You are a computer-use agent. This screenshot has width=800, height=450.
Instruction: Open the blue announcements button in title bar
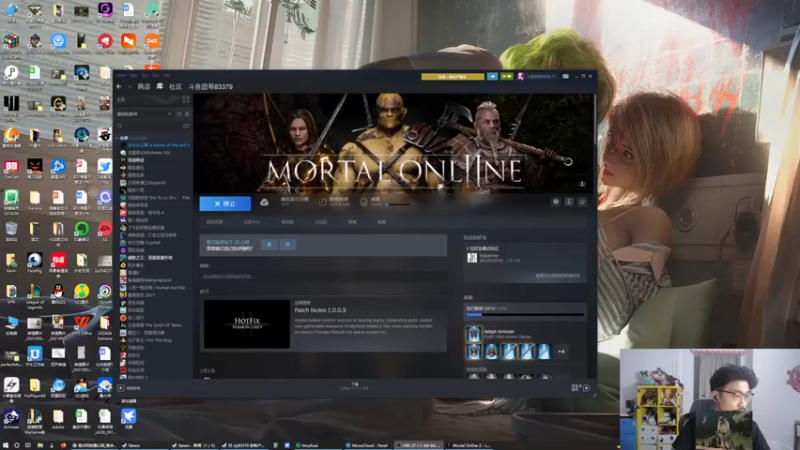(492, 77)
